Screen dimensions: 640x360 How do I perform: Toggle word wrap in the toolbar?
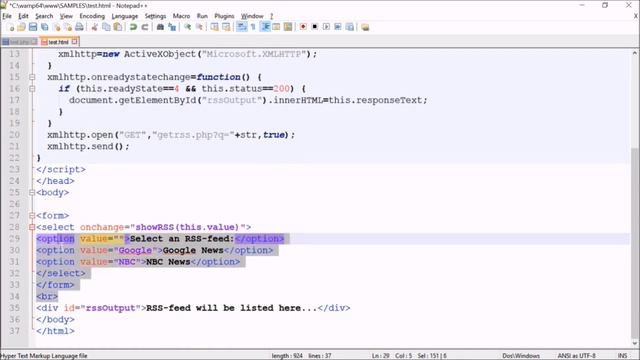(x=242, y=27)
